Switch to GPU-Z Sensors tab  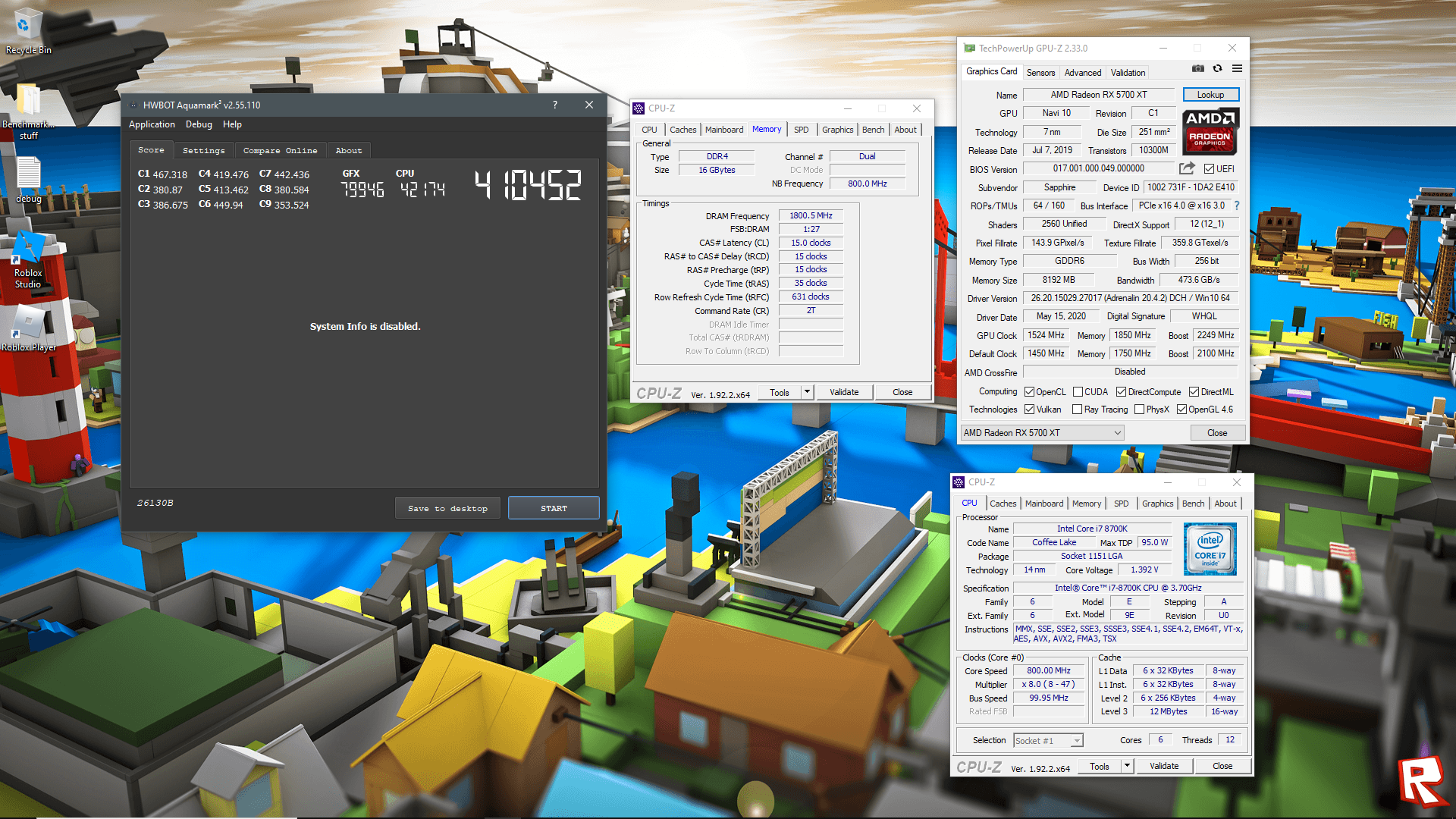[1040, 73]
